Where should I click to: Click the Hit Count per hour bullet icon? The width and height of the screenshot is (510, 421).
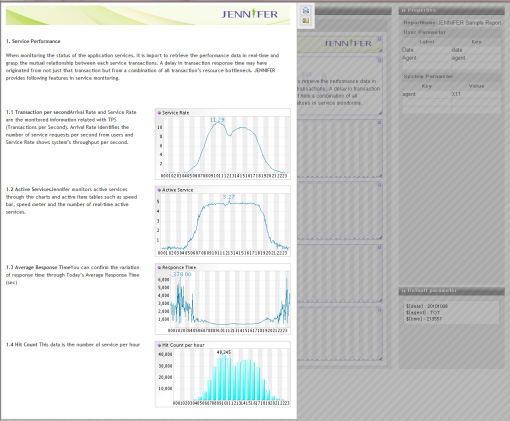pos(159,345)
